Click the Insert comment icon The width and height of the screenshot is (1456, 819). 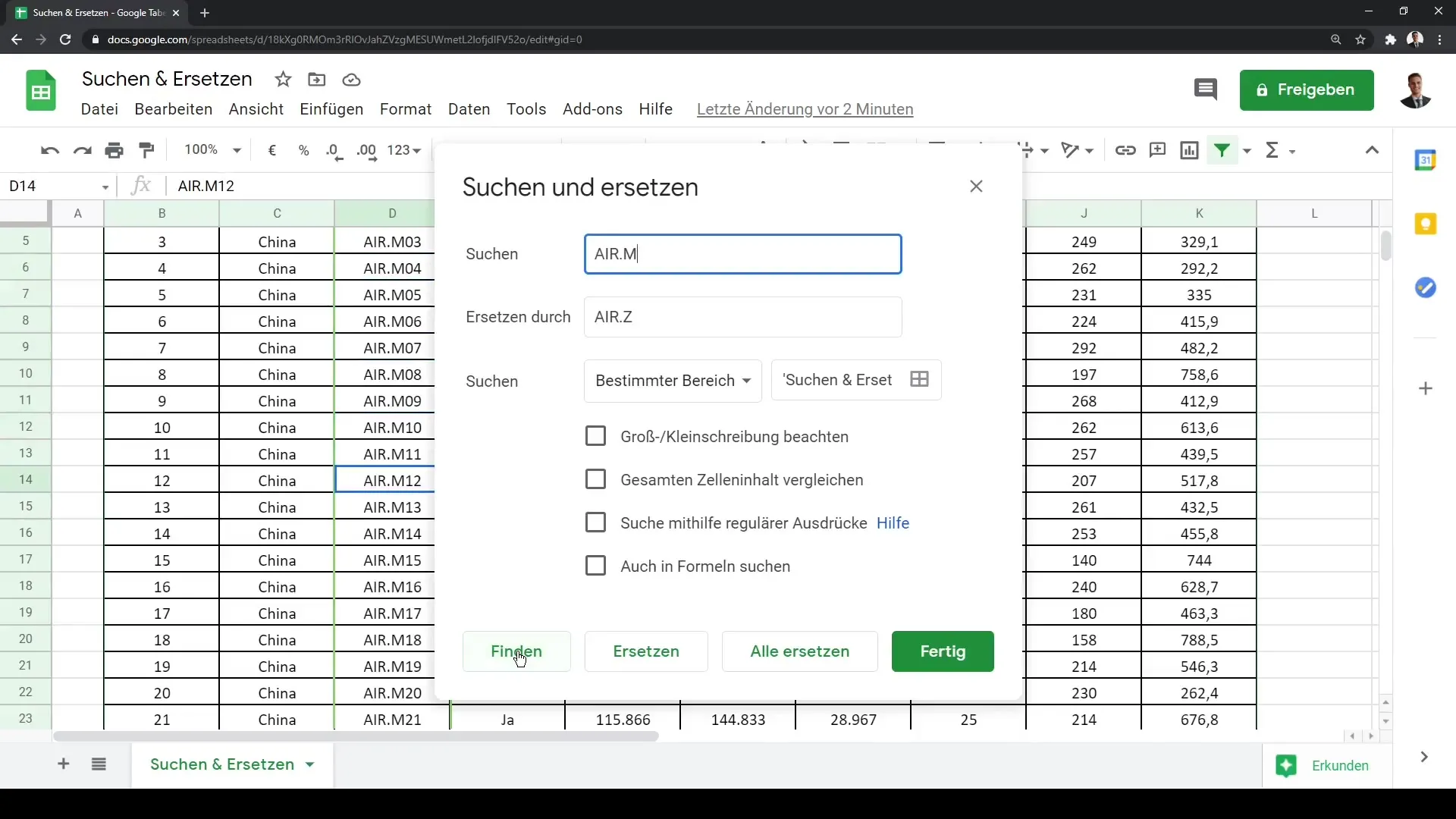1157,150
